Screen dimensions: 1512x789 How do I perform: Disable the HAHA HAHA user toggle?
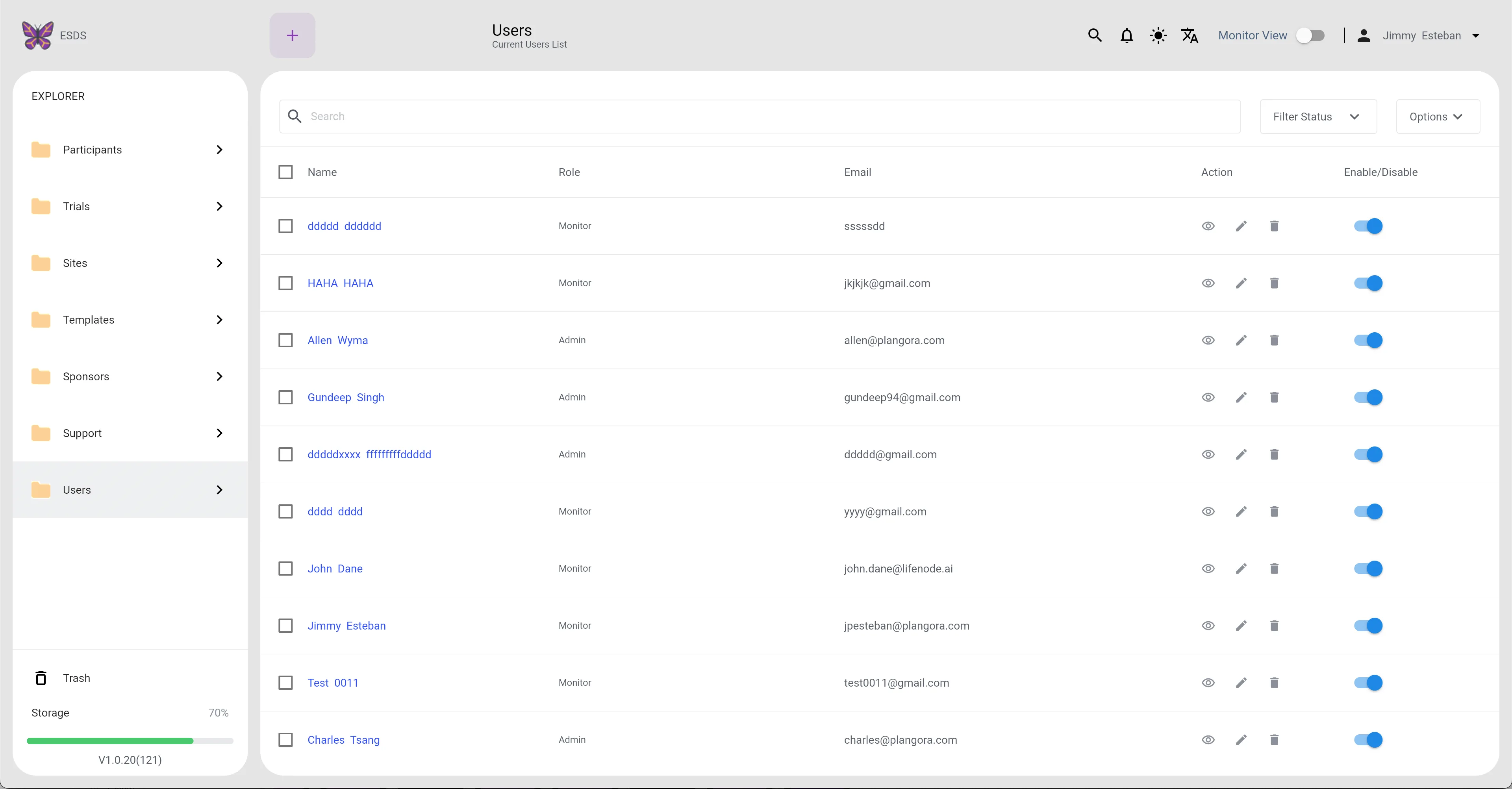[x=1368, y=283]
